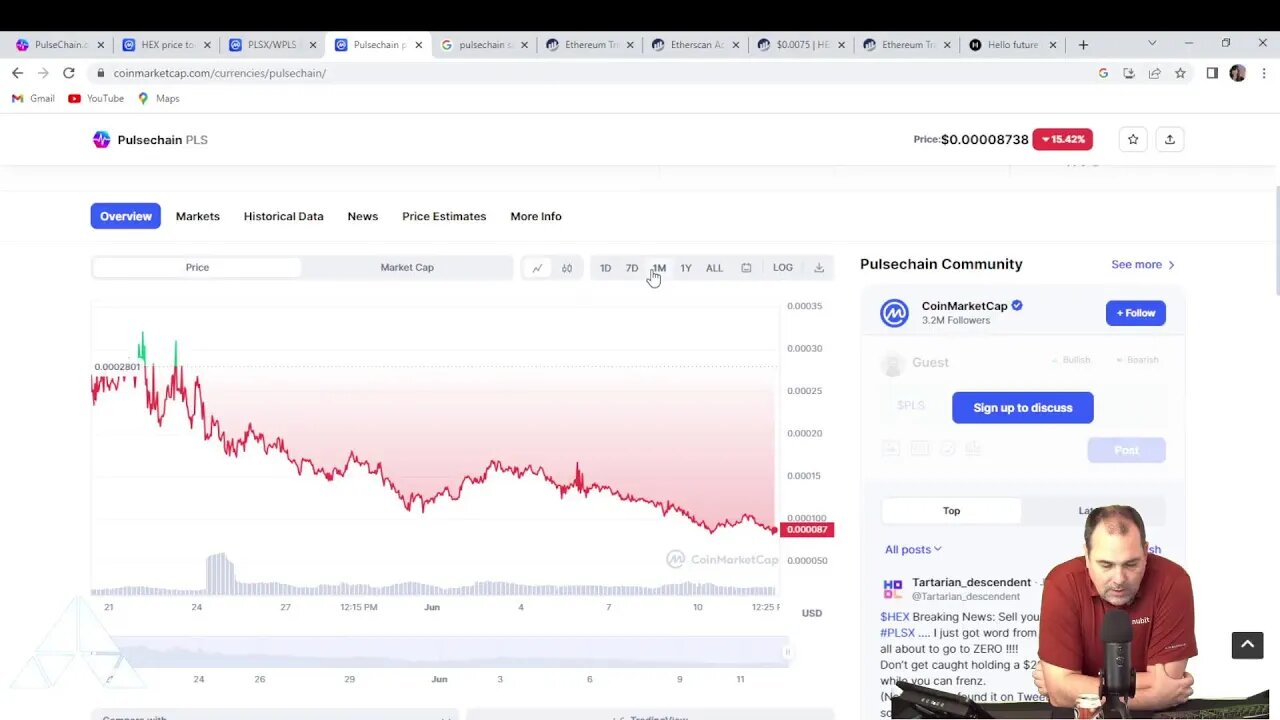Open the browser side panel icon
Image resolution: width=1280 pixels, height=720 pixels.
(1212, 73)
